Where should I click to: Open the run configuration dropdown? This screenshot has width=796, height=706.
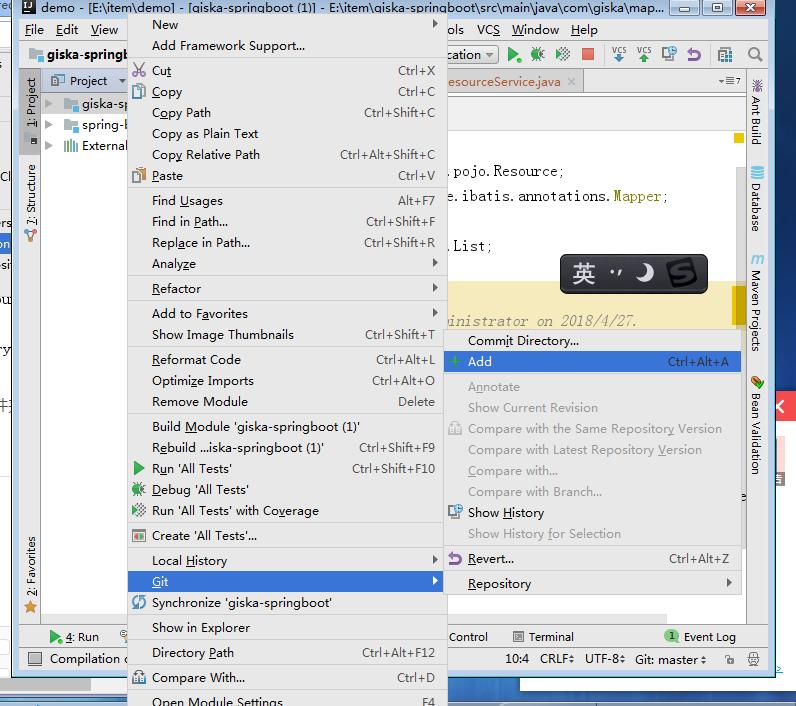coord(472,54)
